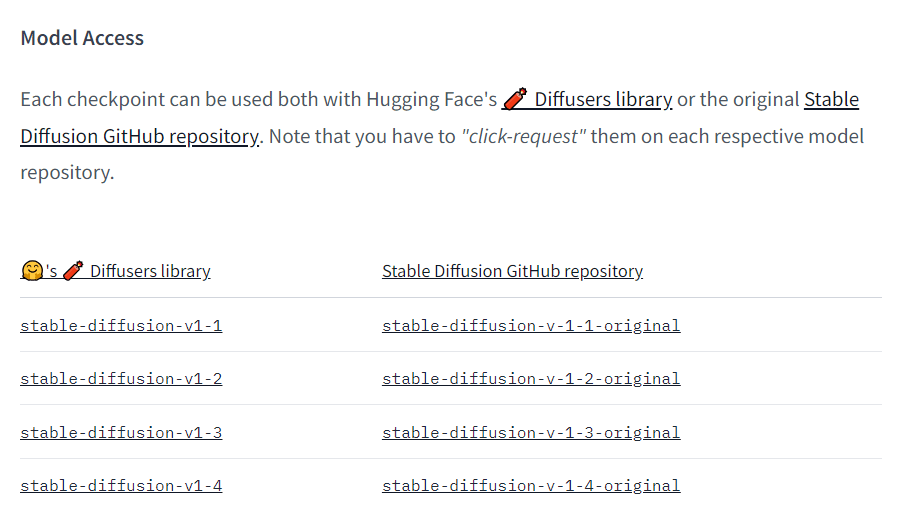The height and width of the screenshot is (524, 913).
Task: Click the word "repository." ending the paragraph
Action: click(x=67, y=172)
